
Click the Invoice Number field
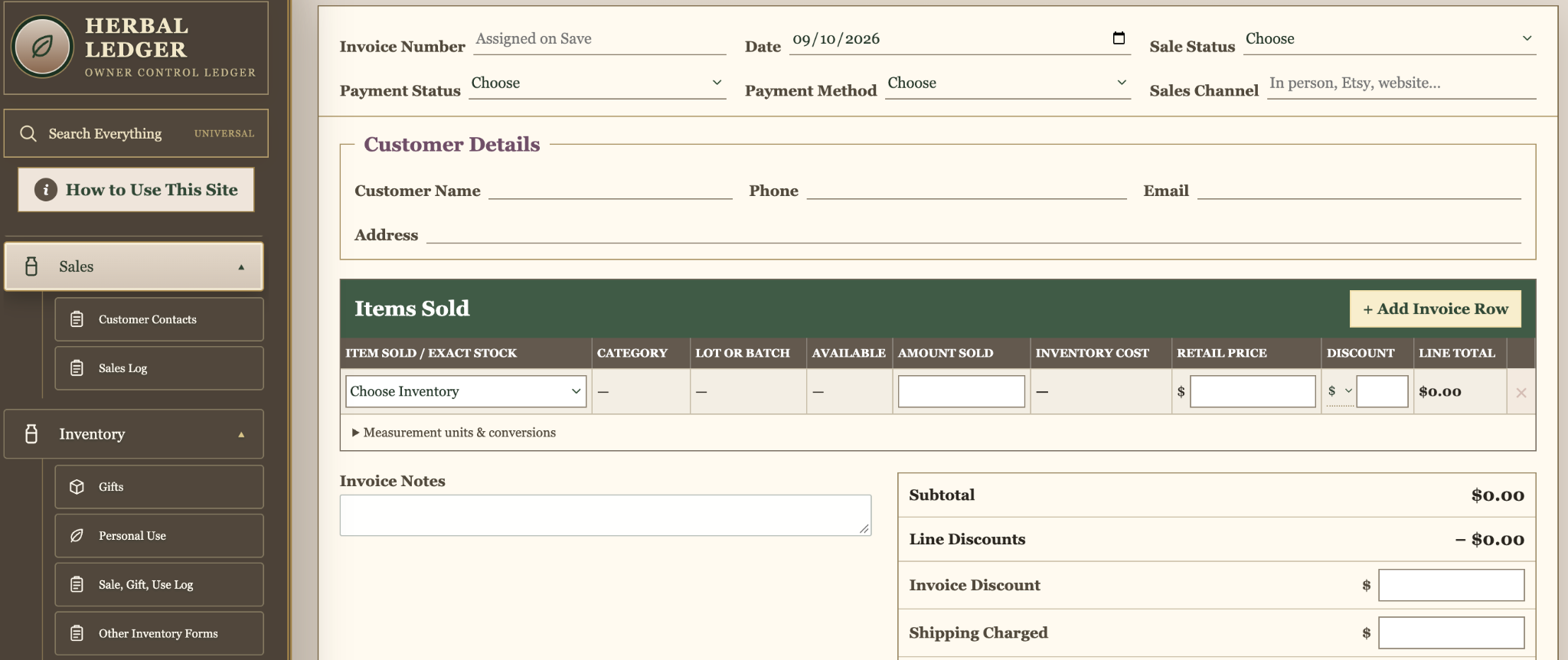(x=599, y=39)
